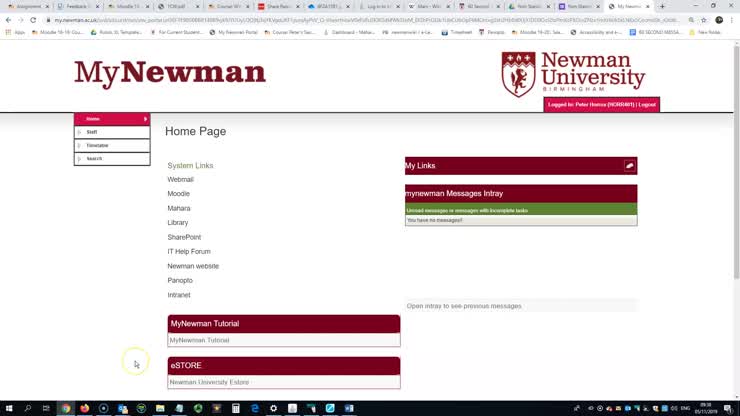The width and height of the screenshot is (740, 416).
Task: Open Firefox from the taskbar
Action: [x=84, y=408]
